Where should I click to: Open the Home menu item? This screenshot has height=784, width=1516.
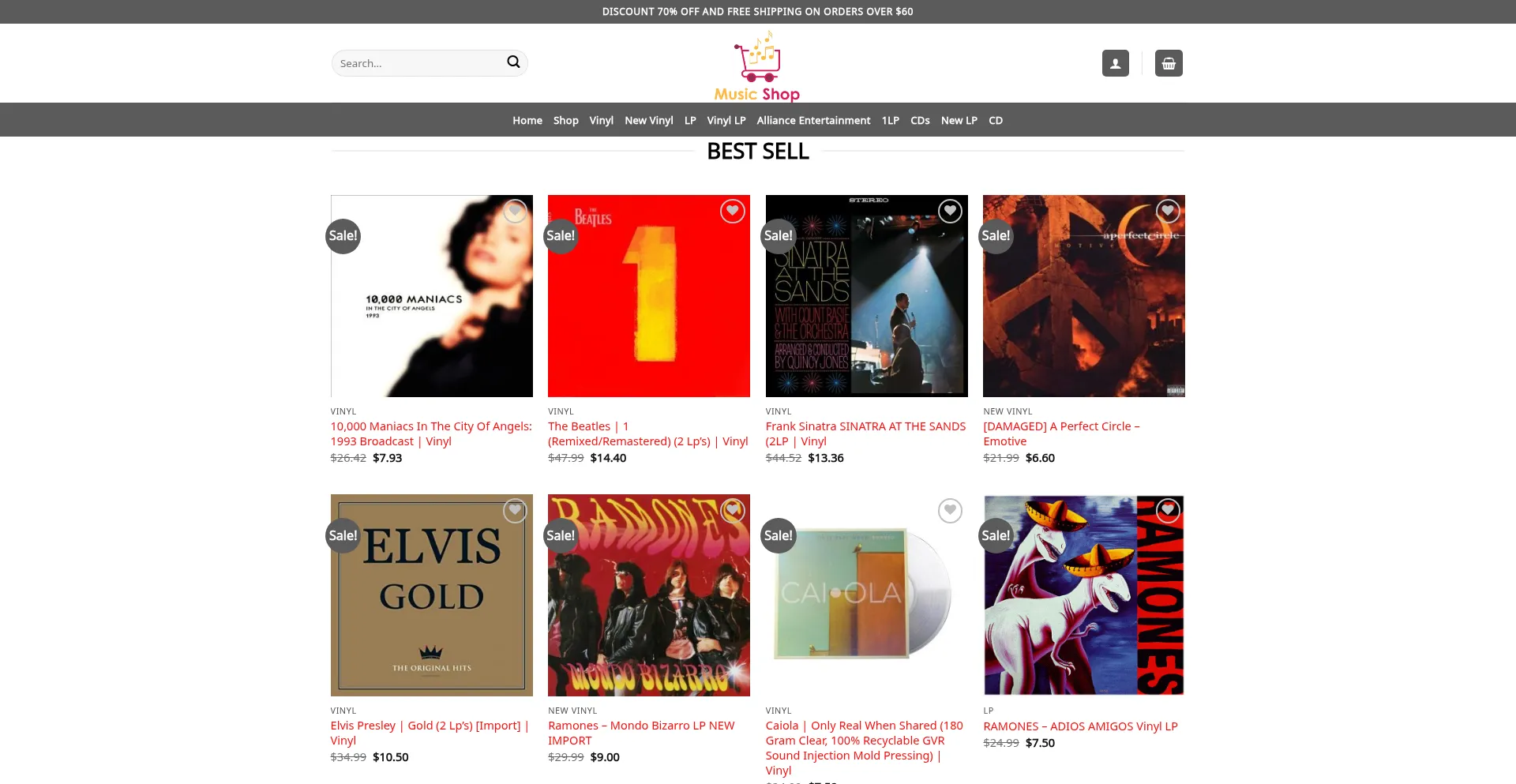[527, 120]
